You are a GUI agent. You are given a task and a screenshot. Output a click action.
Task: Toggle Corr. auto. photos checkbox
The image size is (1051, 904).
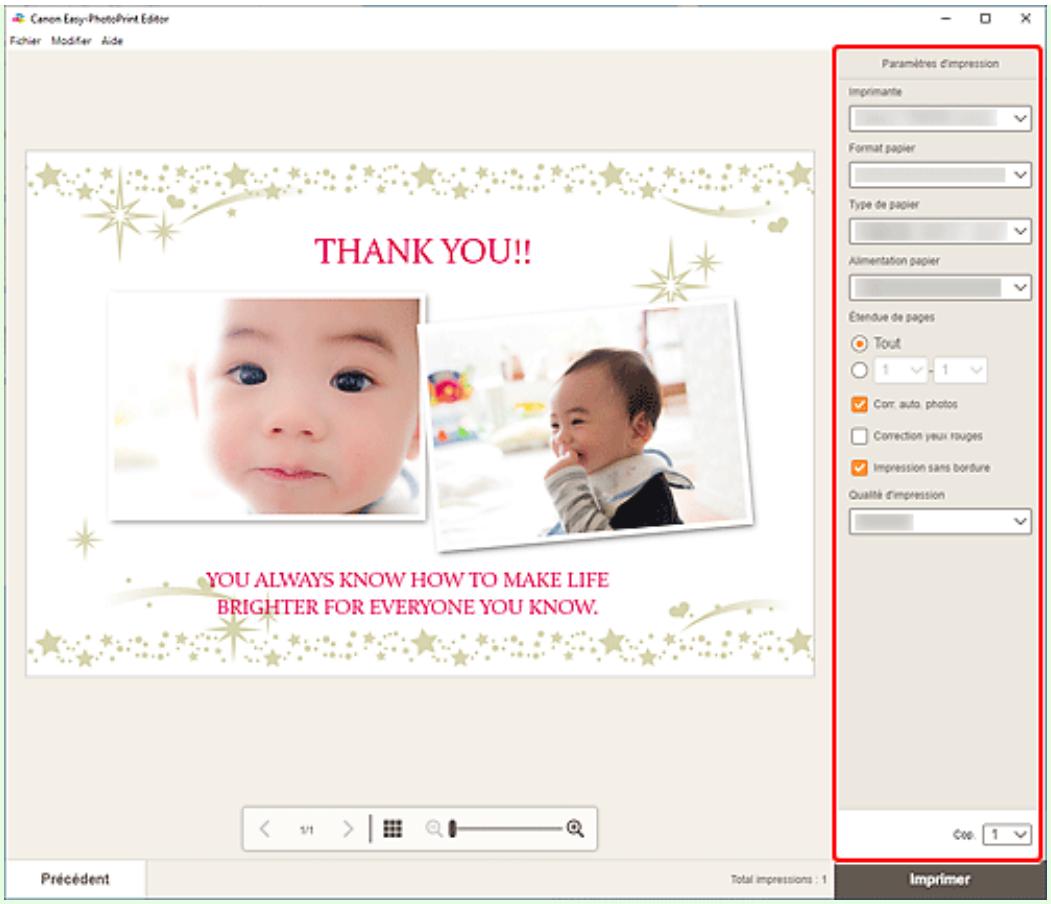pyautogui.click(x=859, y=404)
